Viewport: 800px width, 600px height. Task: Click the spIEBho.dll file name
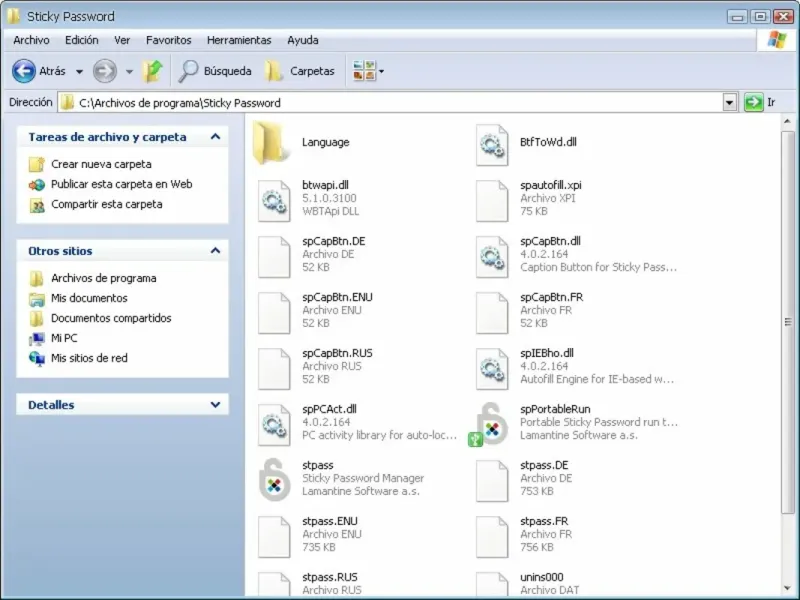[547, 353]
